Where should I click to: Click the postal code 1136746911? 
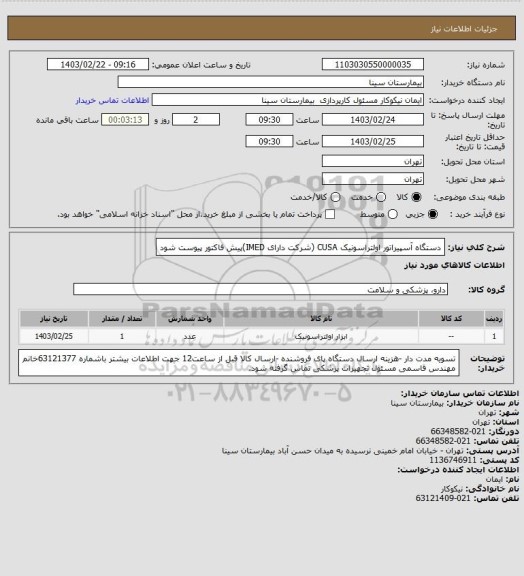coord(453,460)
